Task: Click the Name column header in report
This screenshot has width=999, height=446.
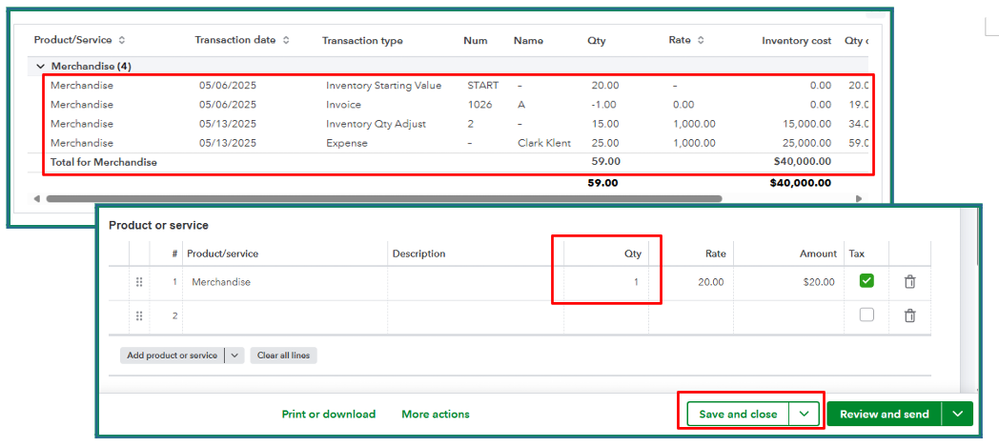Action: [528, 40]
